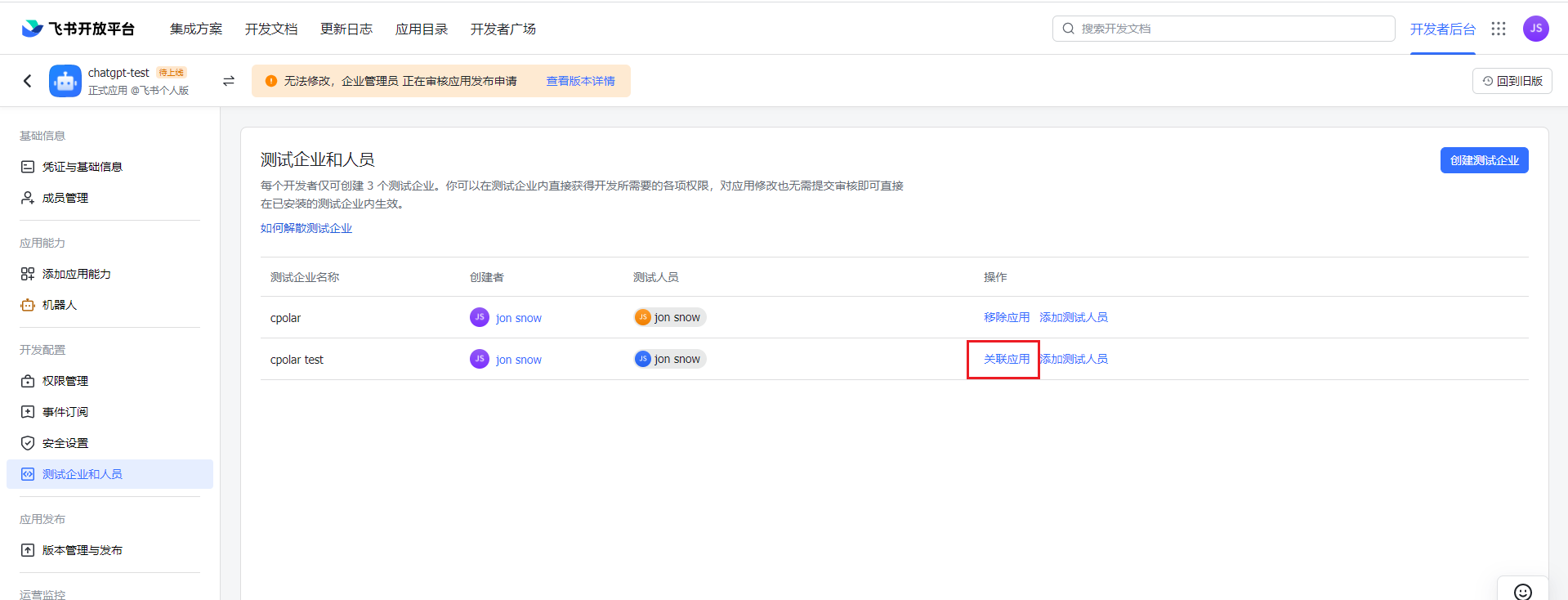Click the 测试企业名称 column header
Image resolution: width=1568 pixels, height=600 pixels.
(305, 277)
